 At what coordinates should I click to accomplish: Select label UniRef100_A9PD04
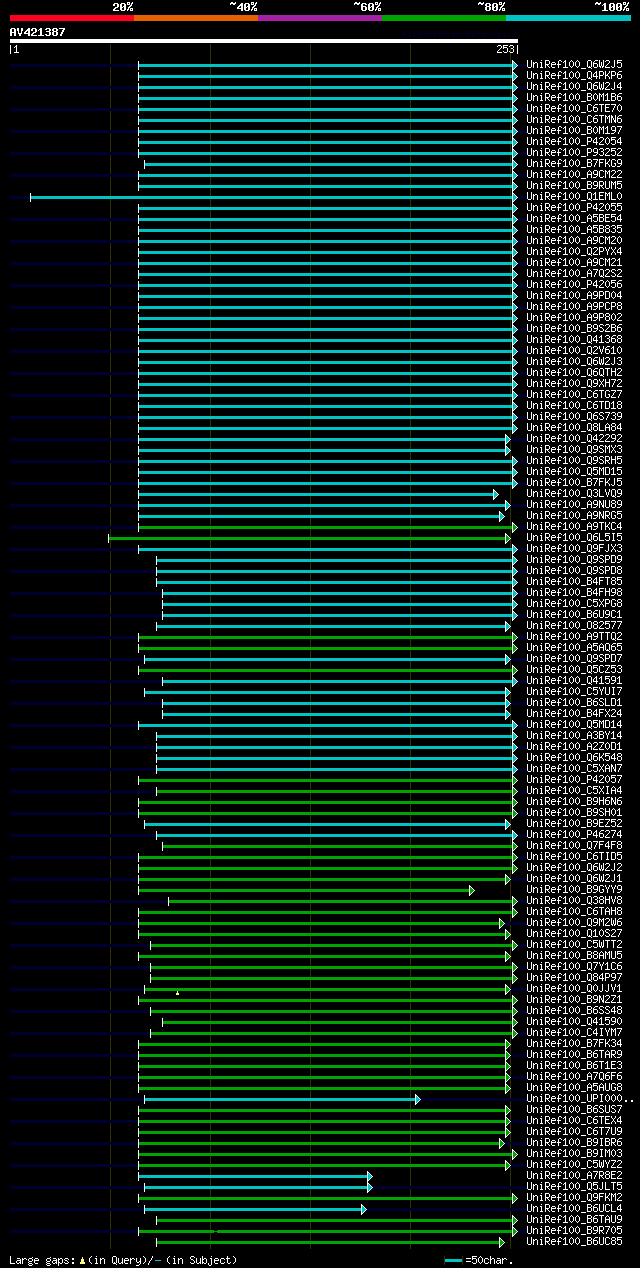[574, 295]
